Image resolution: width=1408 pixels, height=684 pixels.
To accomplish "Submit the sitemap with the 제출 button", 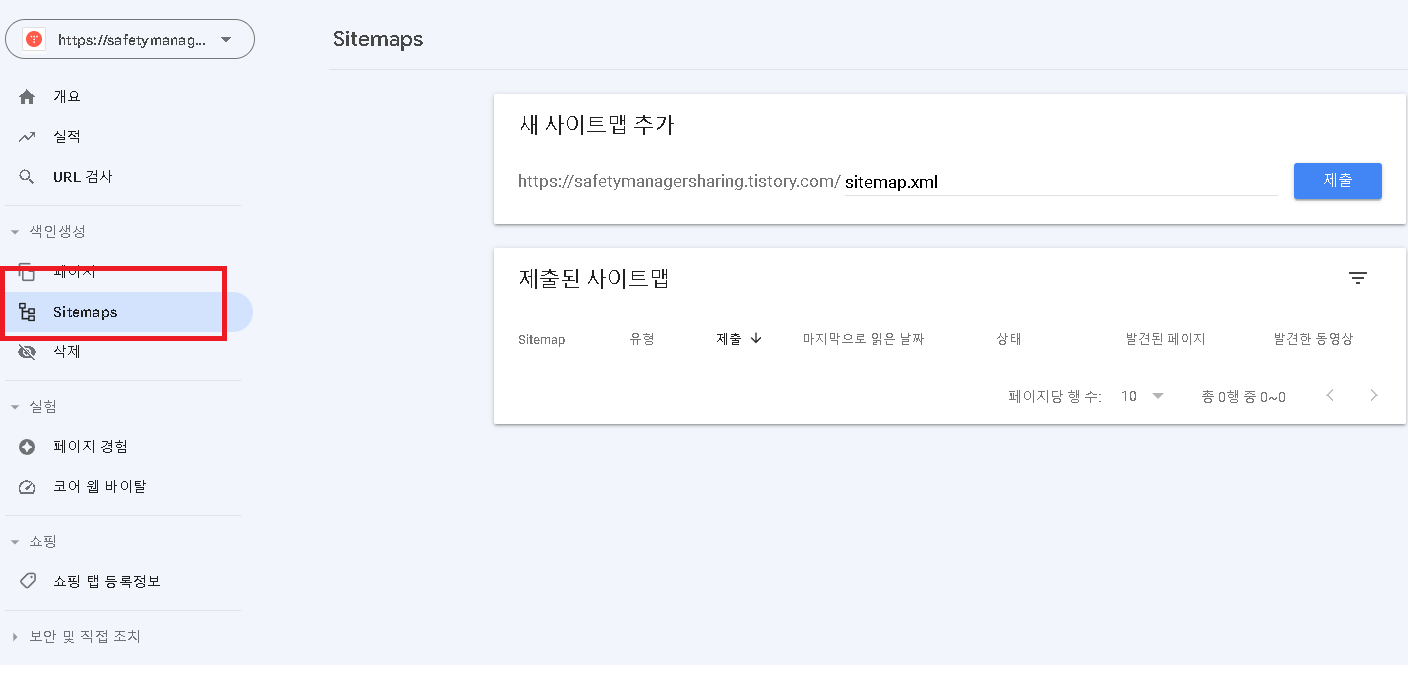I will coord(1337,181).
